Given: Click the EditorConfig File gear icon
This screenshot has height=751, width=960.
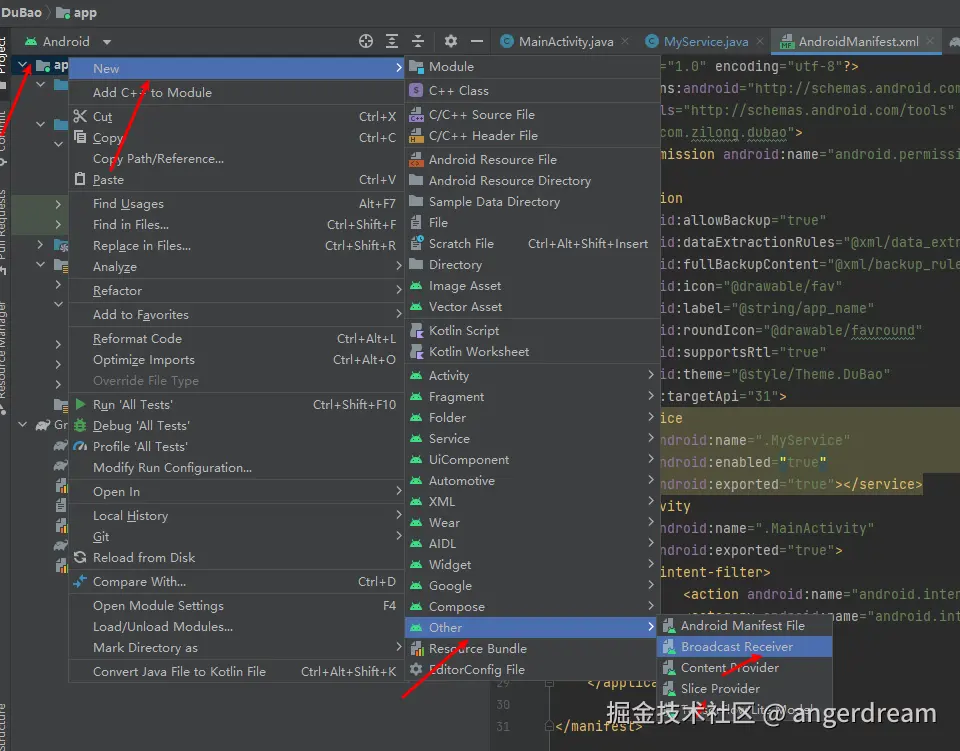Looking at the screenshot, I should tap(416, 669).
